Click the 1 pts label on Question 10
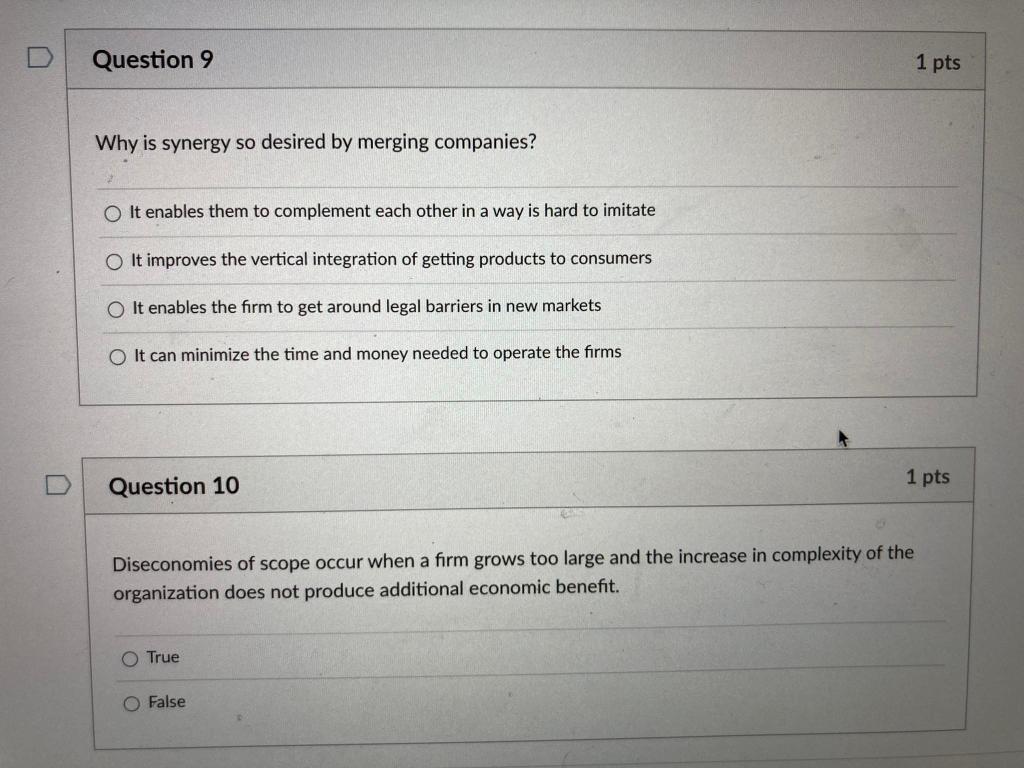1024x768 pixels. coord(929,477)
